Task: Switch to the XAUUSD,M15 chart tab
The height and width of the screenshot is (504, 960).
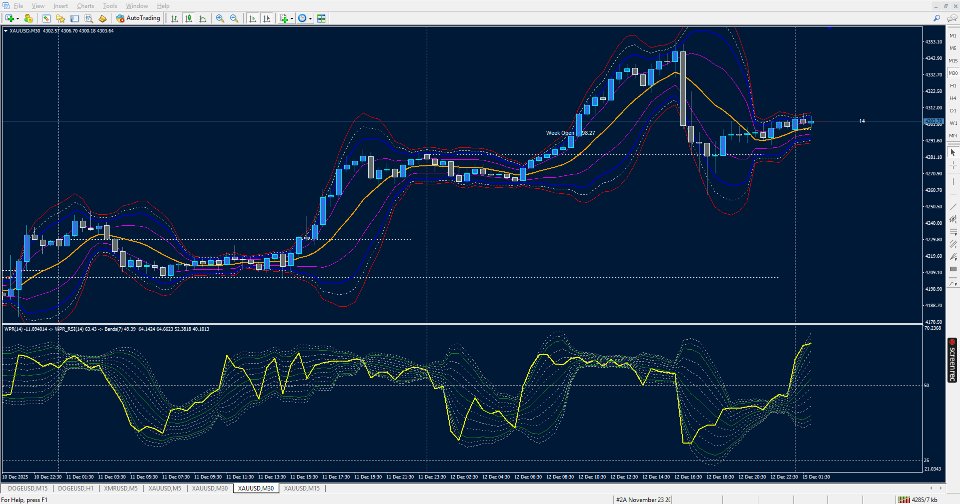Action: [x=301, y=488]
